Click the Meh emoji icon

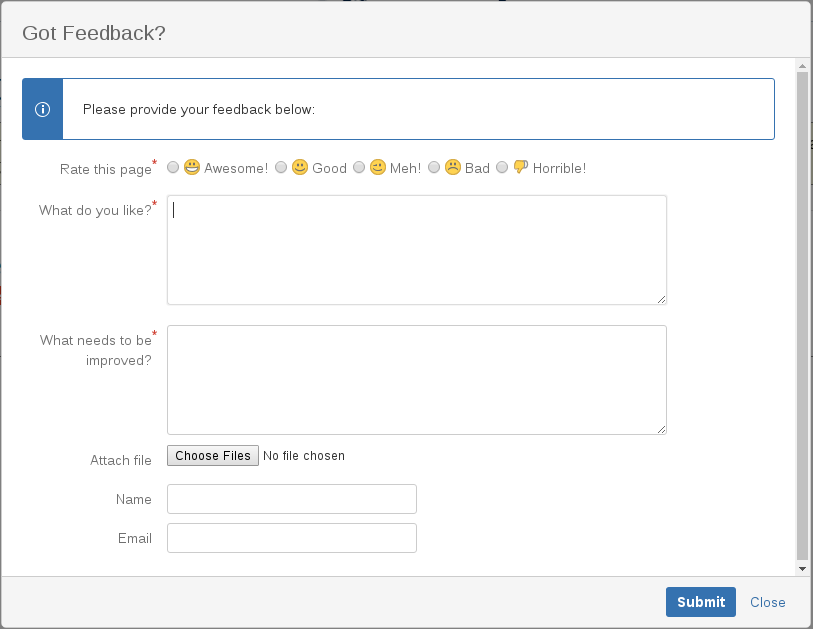point(378,167)
